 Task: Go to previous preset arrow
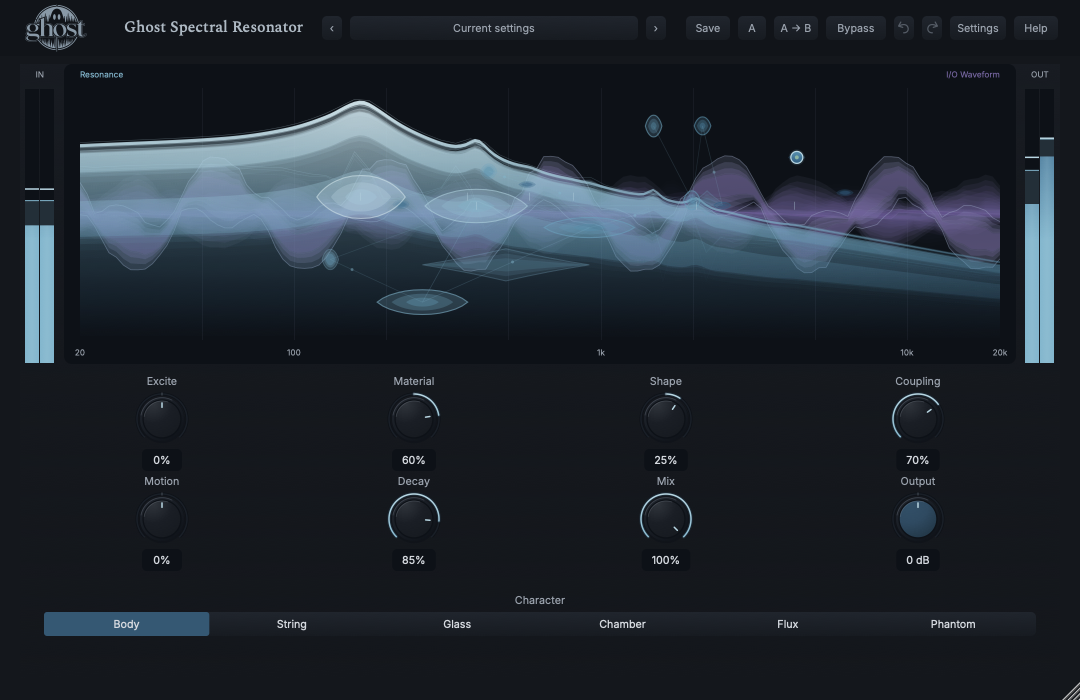click(x=332, y=28)
